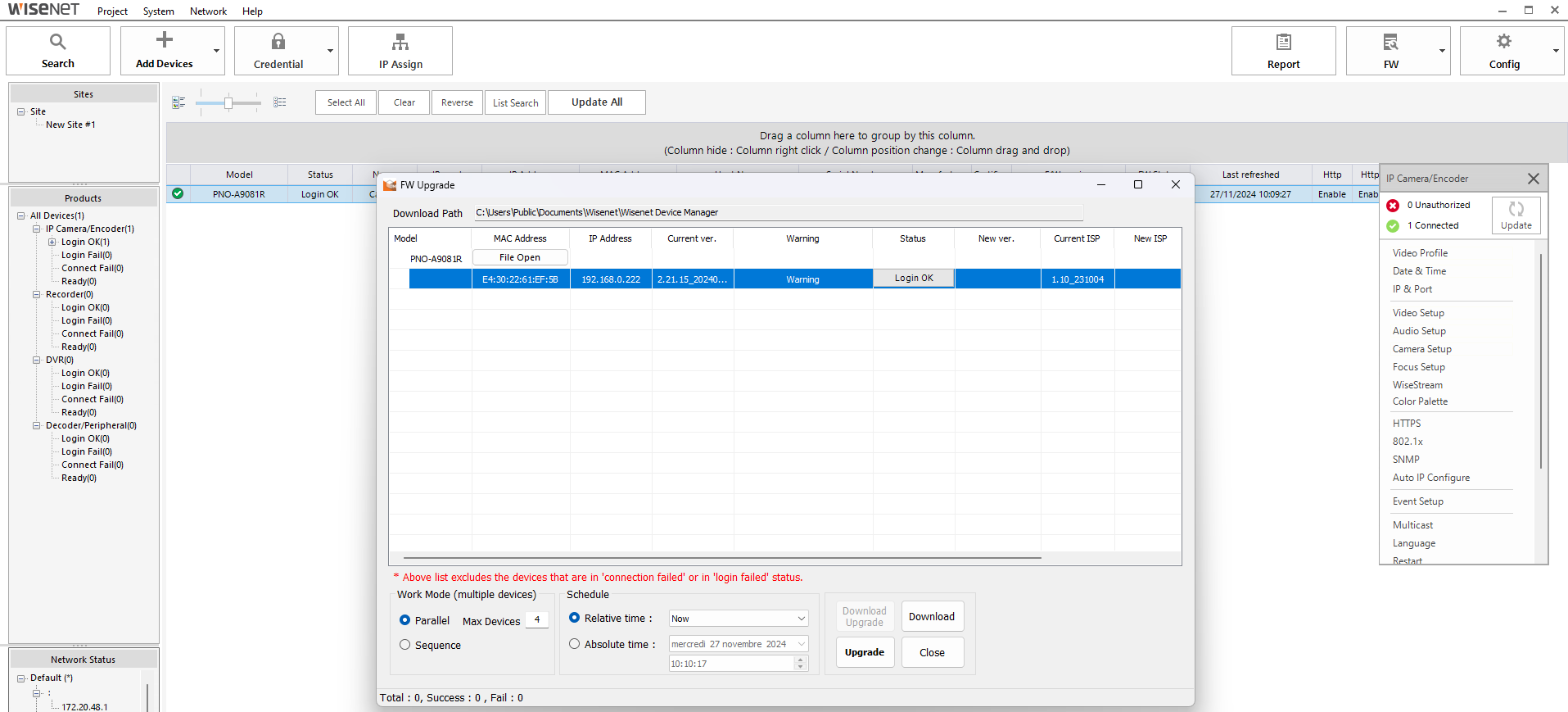Collapse the Default network status node
This screenshot has width=1568, height=712.
point(21,678)
